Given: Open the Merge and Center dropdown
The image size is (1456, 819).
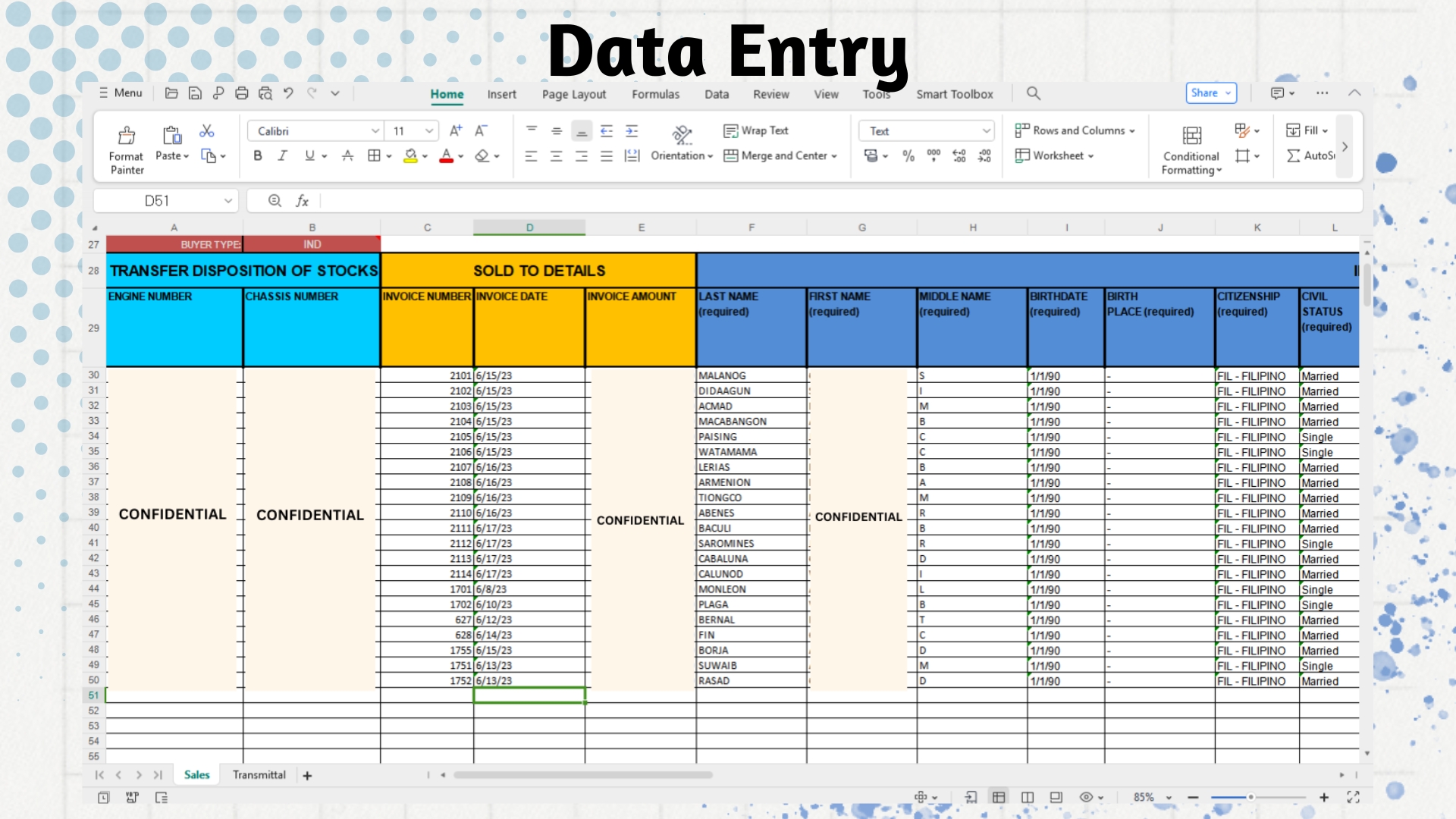Looking at the screenshot, I should pos(834,156).
